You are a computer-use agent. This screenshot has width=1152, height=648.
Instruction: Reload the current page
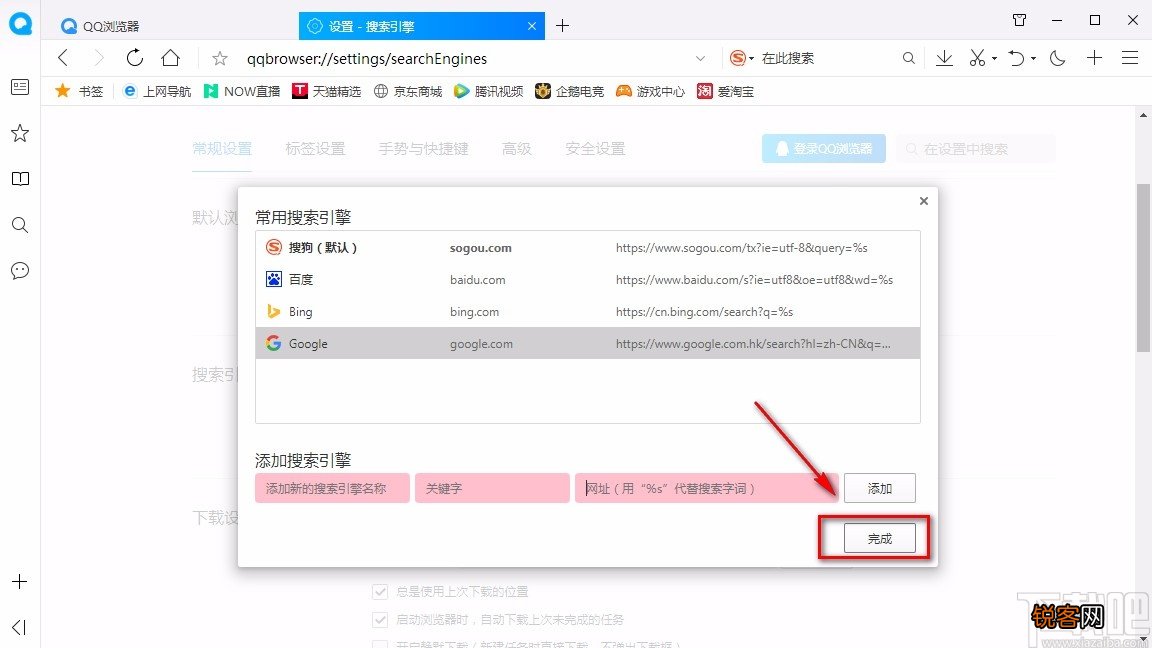click(134, 58)
